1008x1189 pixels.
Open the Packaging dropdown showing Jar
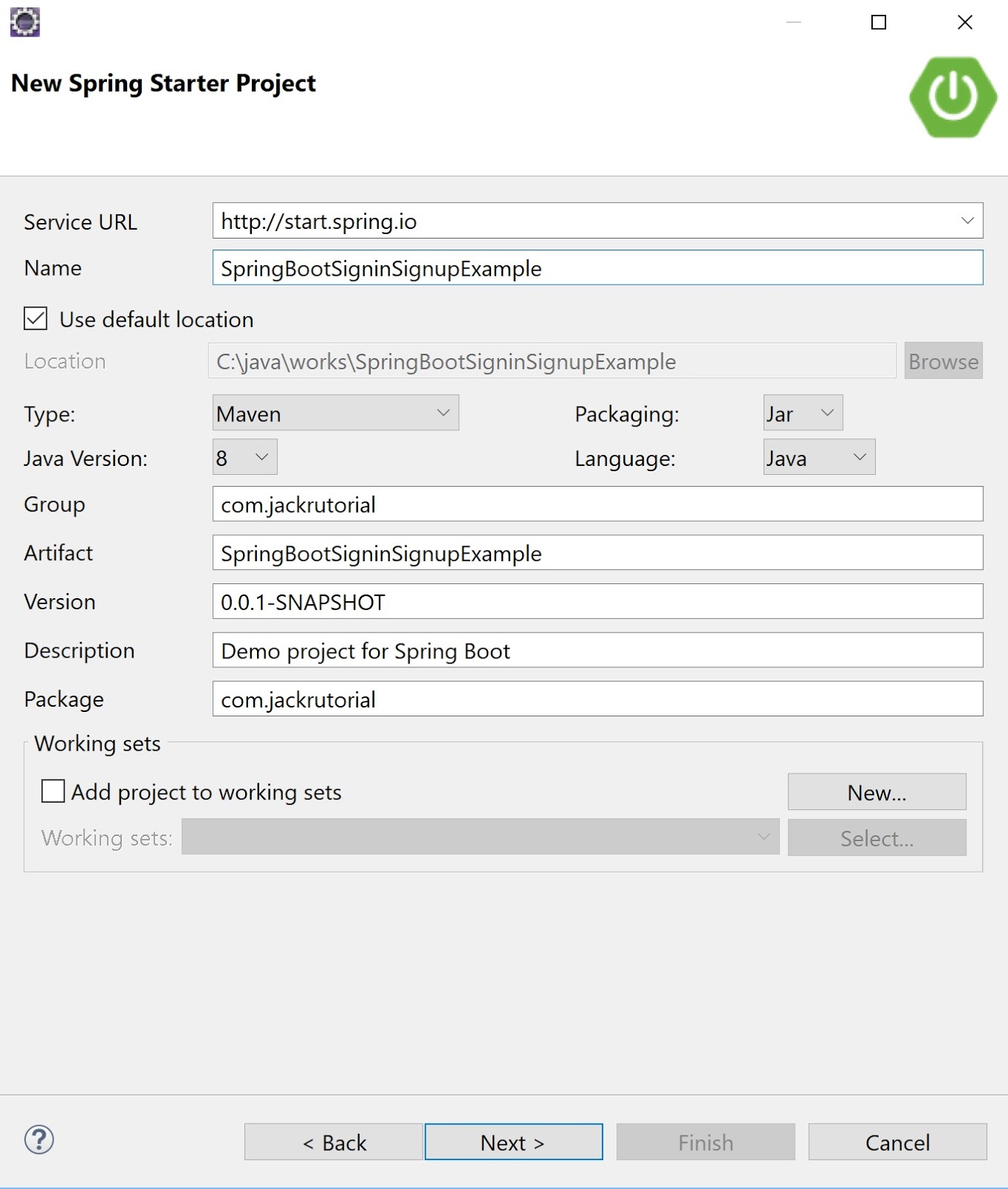point(803,413)
